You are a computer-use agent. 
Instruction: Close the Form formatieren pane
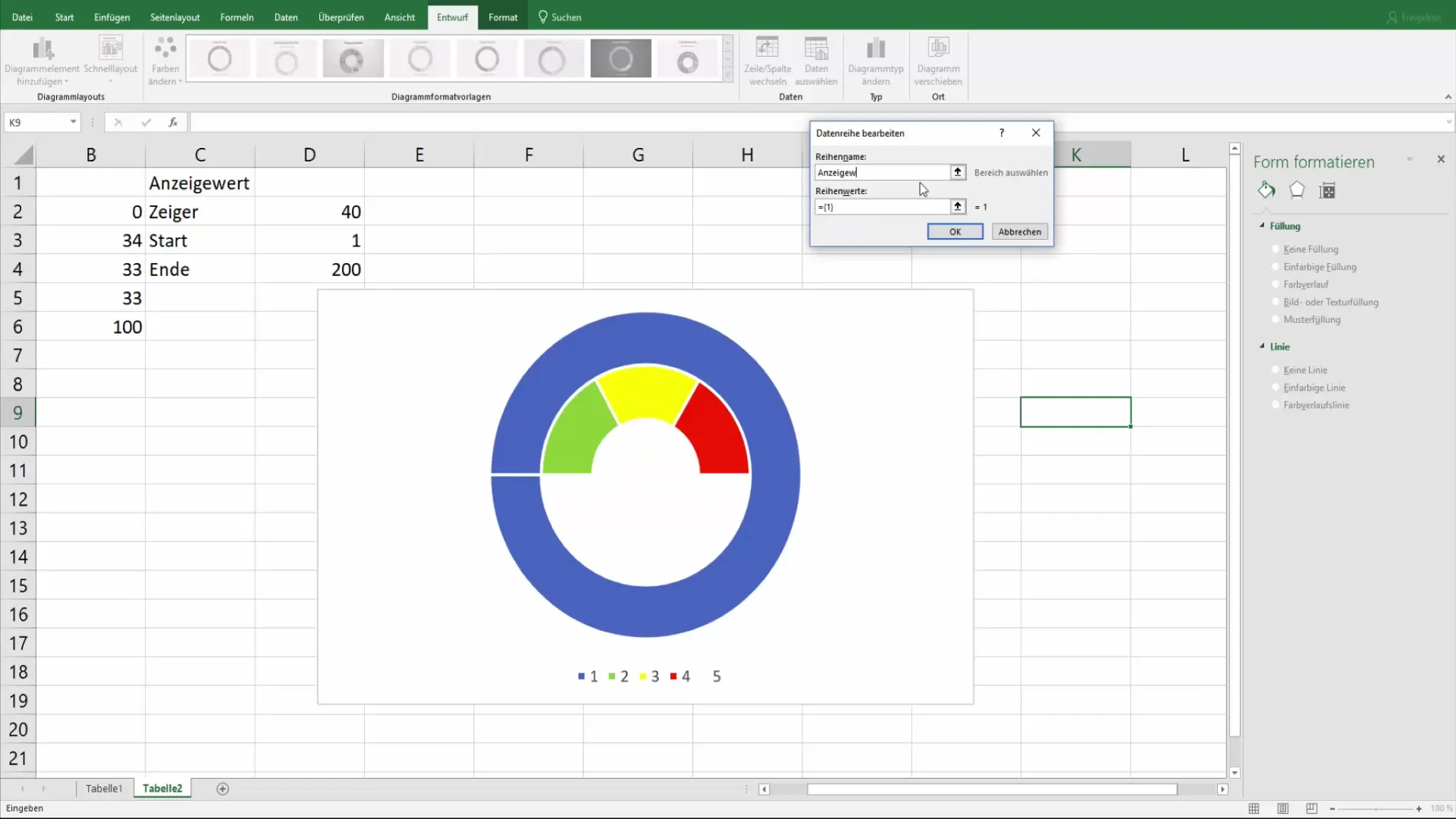[x=1441, y=159]
